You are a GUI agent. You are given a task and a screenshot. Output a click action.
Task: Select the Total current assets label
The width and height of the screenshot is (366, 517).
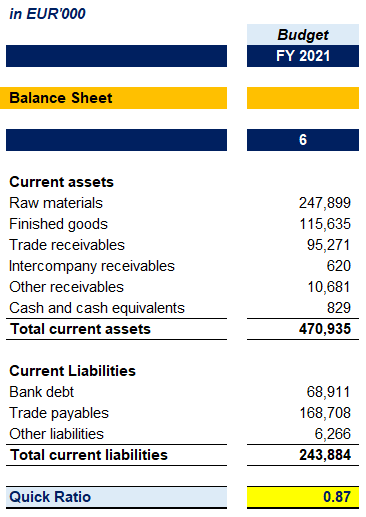tap(80, 329)
